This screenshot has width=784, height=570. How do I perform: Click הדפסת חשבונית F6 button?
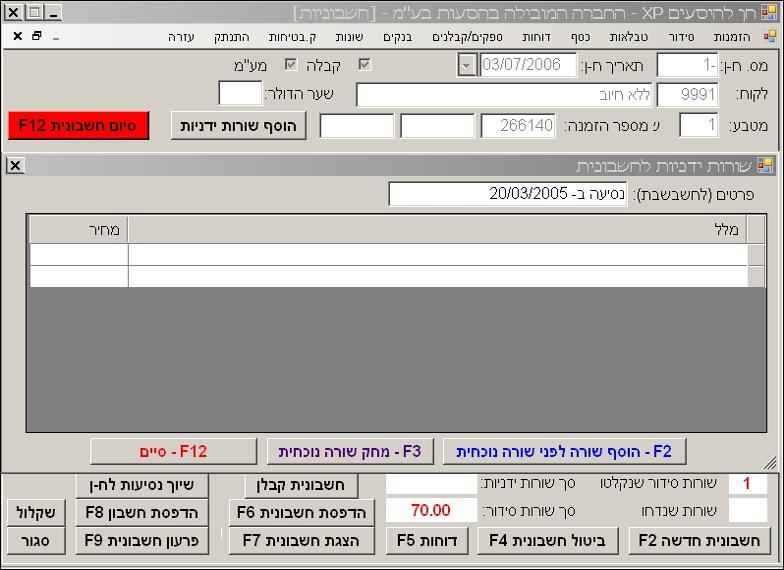[x=302, y=512]
